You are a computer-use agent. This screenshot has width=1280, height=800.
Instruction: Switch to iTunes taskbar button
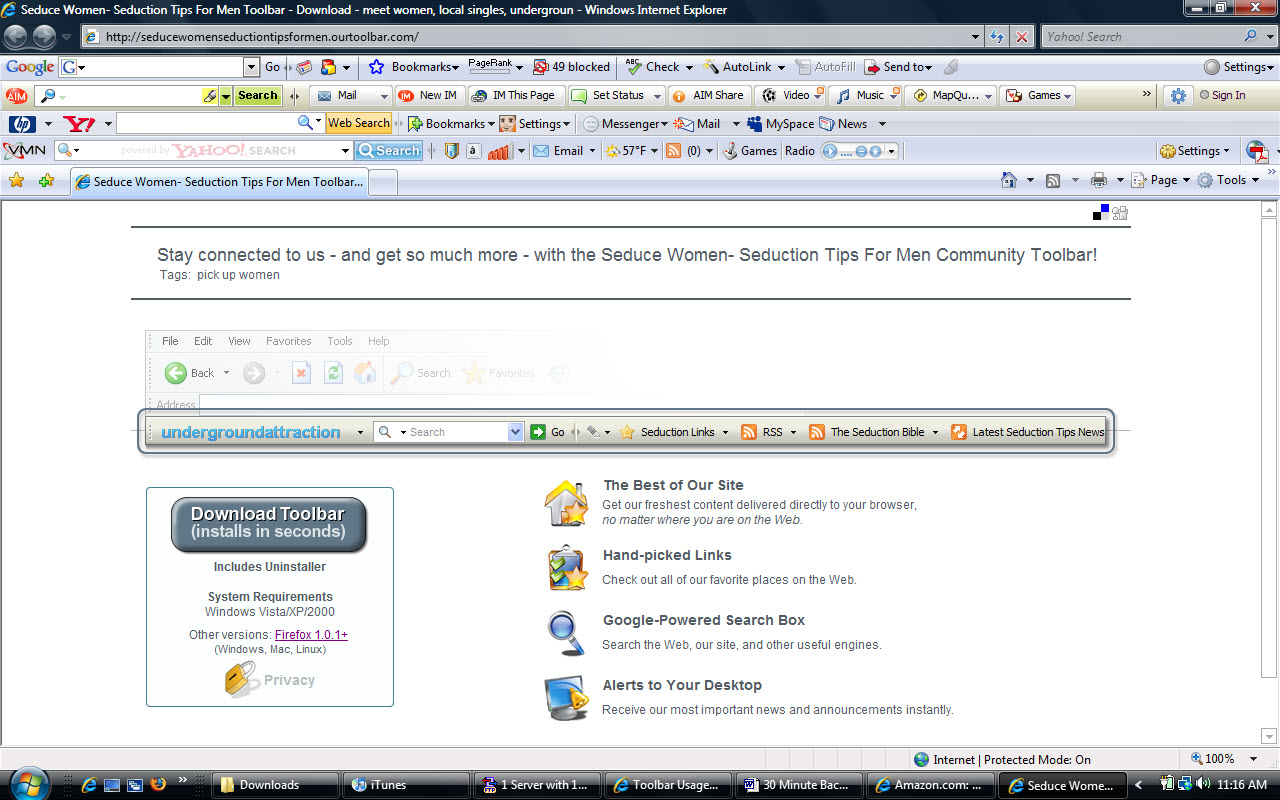pyautogui.click(x=406, y=785)
